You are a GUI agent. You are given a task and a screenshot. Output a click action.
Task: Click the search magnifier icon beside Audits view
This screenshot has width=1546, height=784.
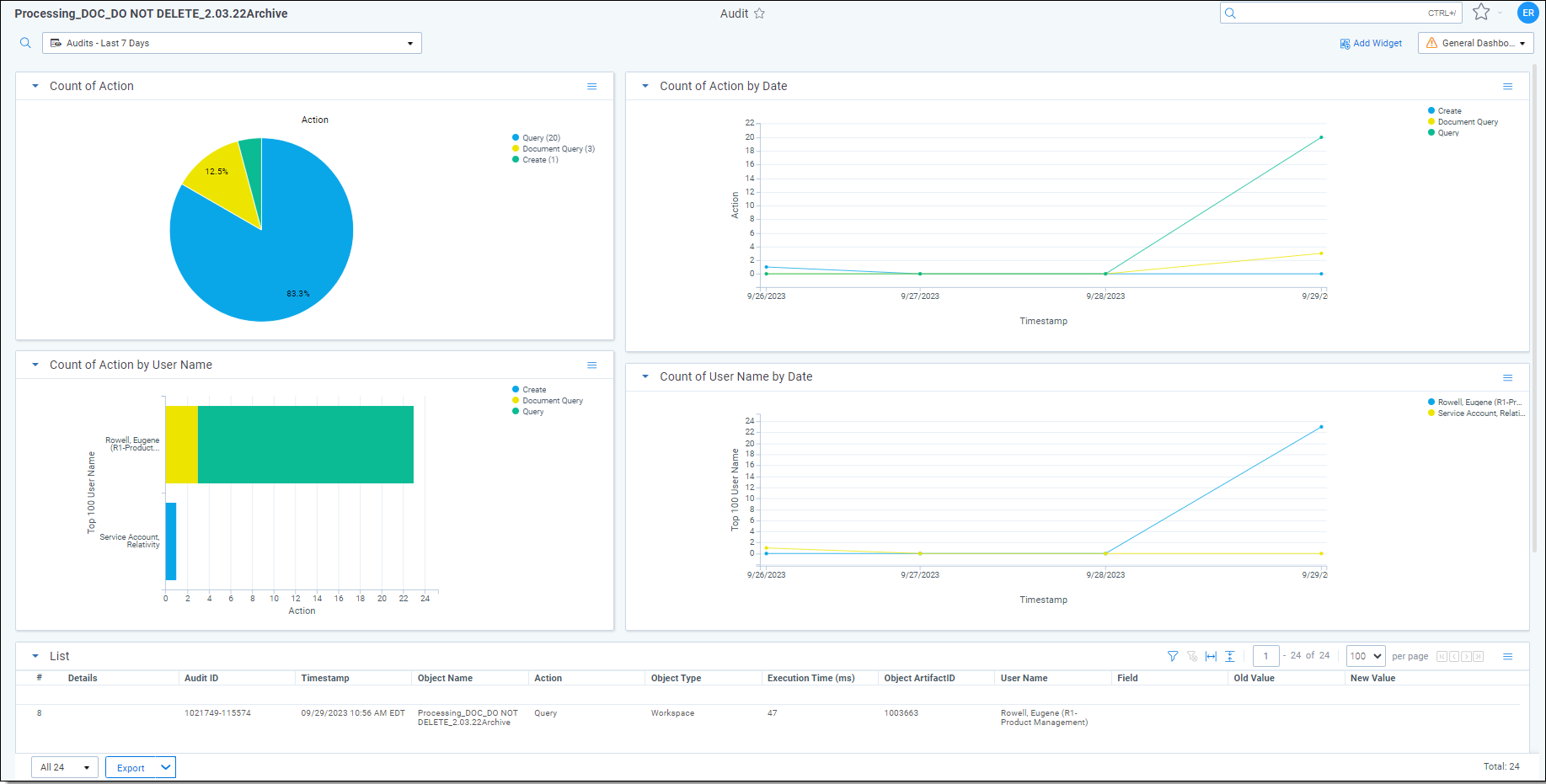[25, 43]
